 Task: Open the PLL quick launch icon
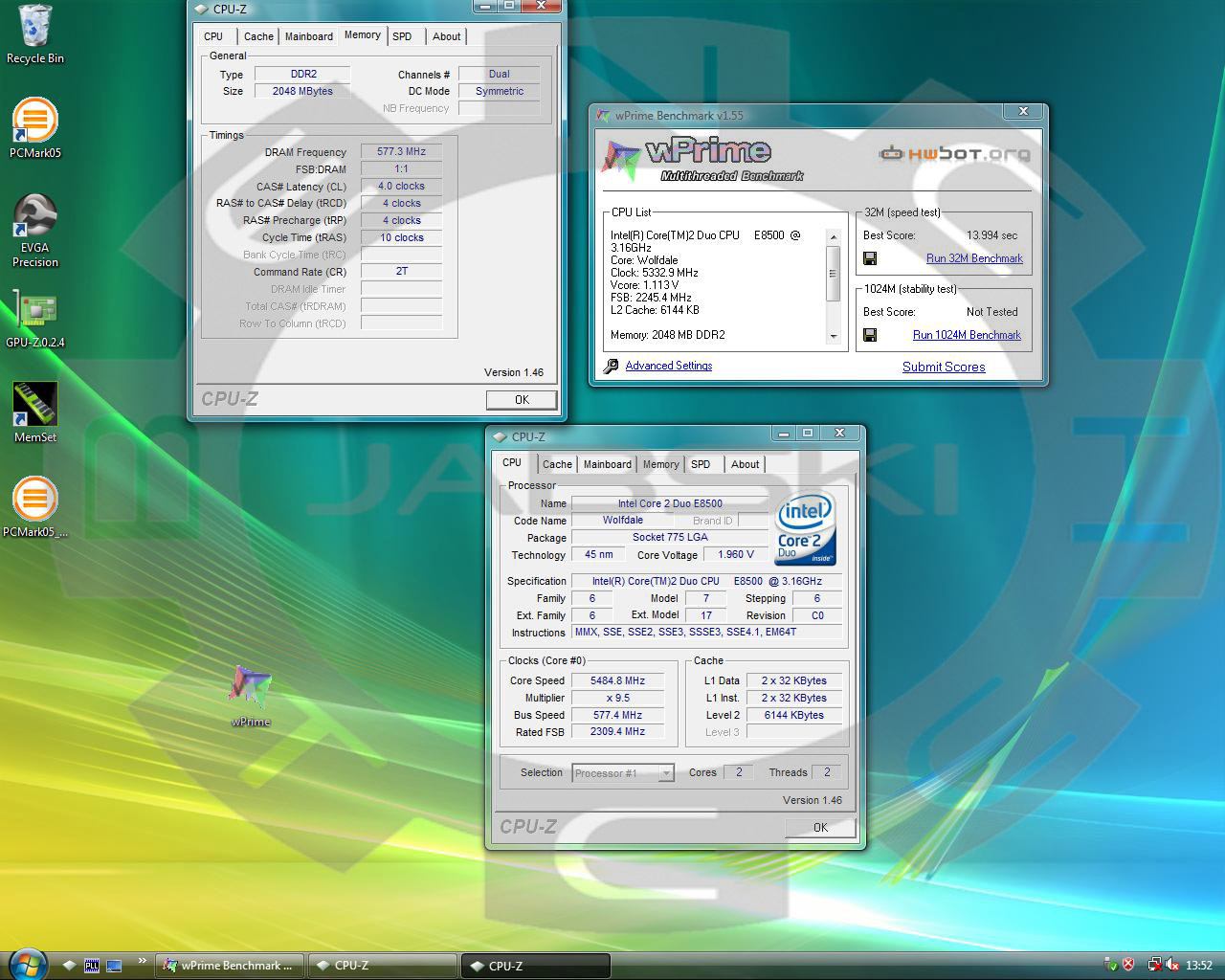click(92, 966)
